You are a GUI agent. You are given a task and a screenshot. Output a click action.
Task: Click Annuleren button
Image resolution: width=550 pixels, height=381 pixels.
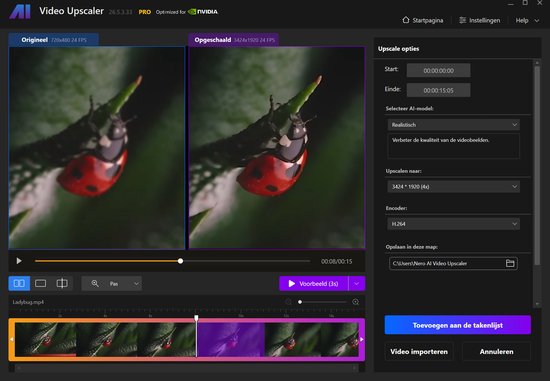pos(496,352)
